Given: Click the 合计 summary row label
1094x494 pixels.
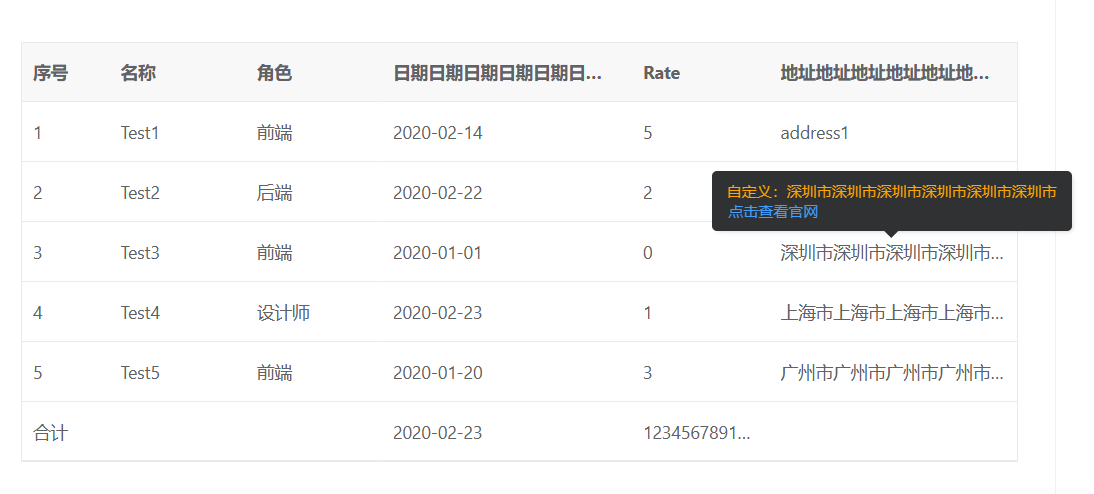Looking at the screenshot, I should tap(50, 433).
